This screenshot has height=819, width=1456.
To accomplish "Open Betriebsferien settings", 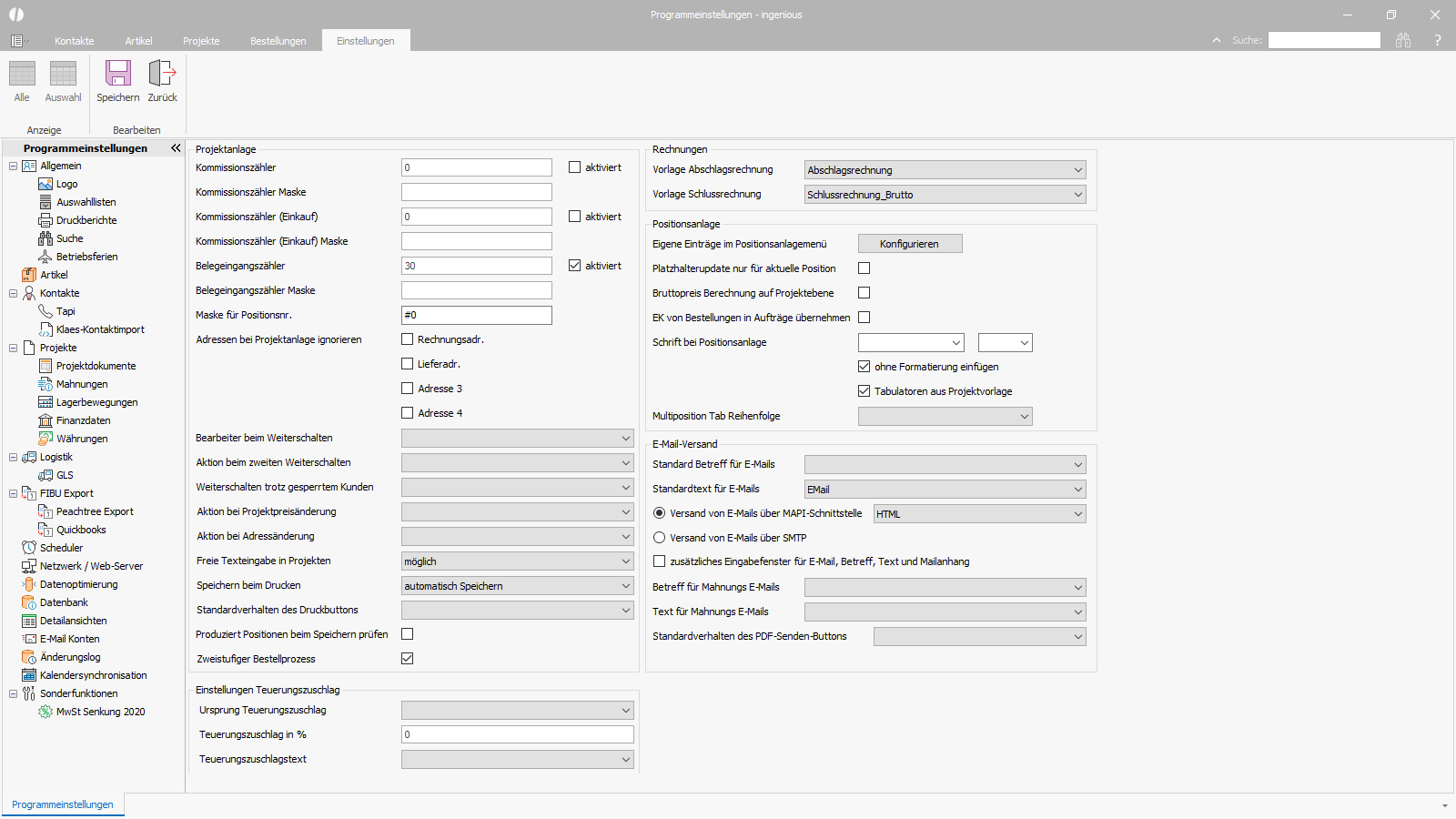I will click(x=86, y=257).
